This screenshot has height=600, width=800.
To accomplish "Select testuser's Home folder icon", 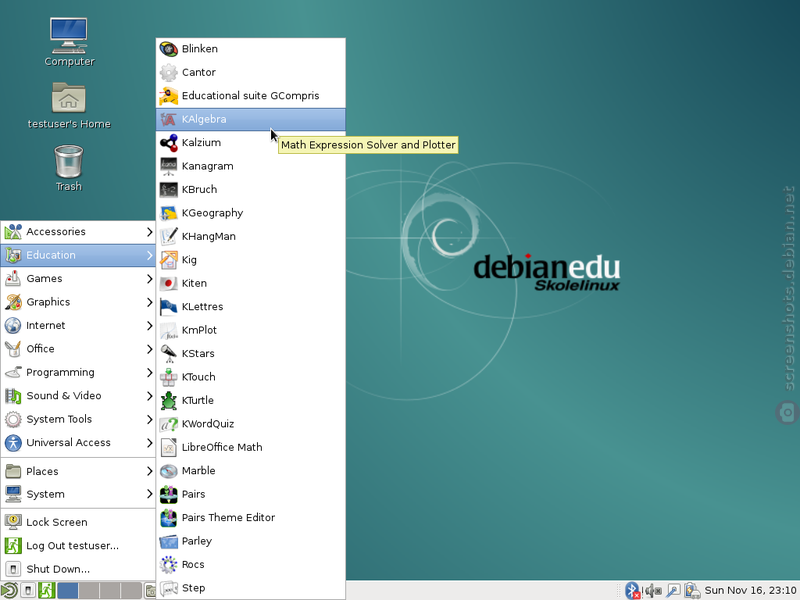I will point(69,106).
